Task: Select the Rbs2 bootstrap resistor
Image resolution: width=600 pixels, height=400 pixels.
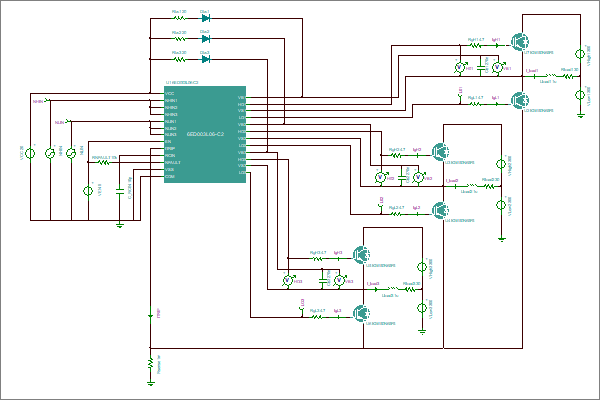Action: pos(179,38)
